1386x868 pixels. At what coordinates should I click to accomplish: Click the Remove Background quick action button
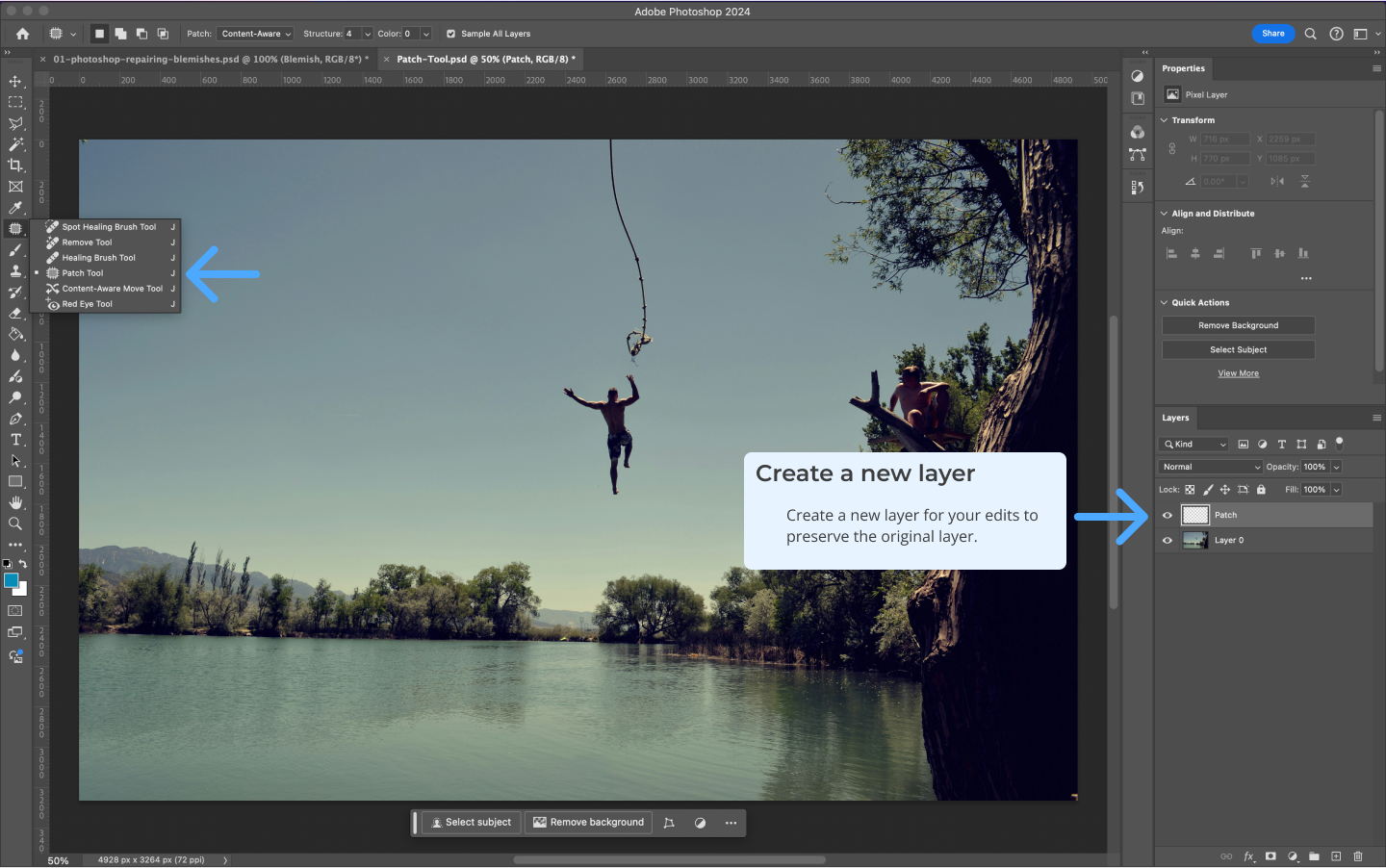[1238, 325]
